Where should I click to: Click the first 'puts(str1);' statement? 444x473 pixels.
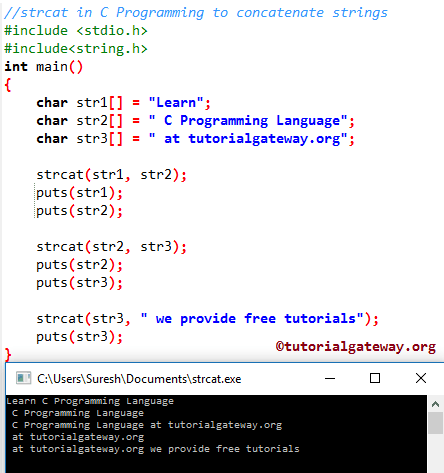pos(80,193)
